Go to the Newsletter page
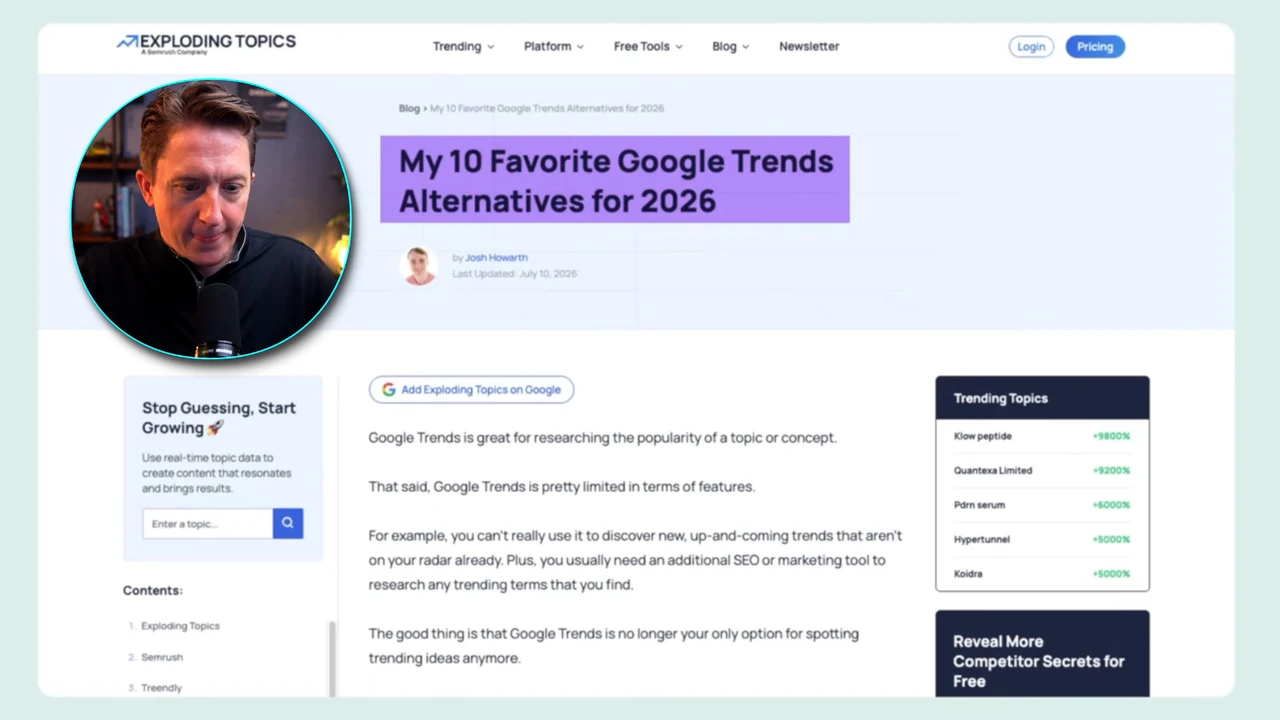The width and height of the screenshot is (1280, 720). click(x=809, y=46)
